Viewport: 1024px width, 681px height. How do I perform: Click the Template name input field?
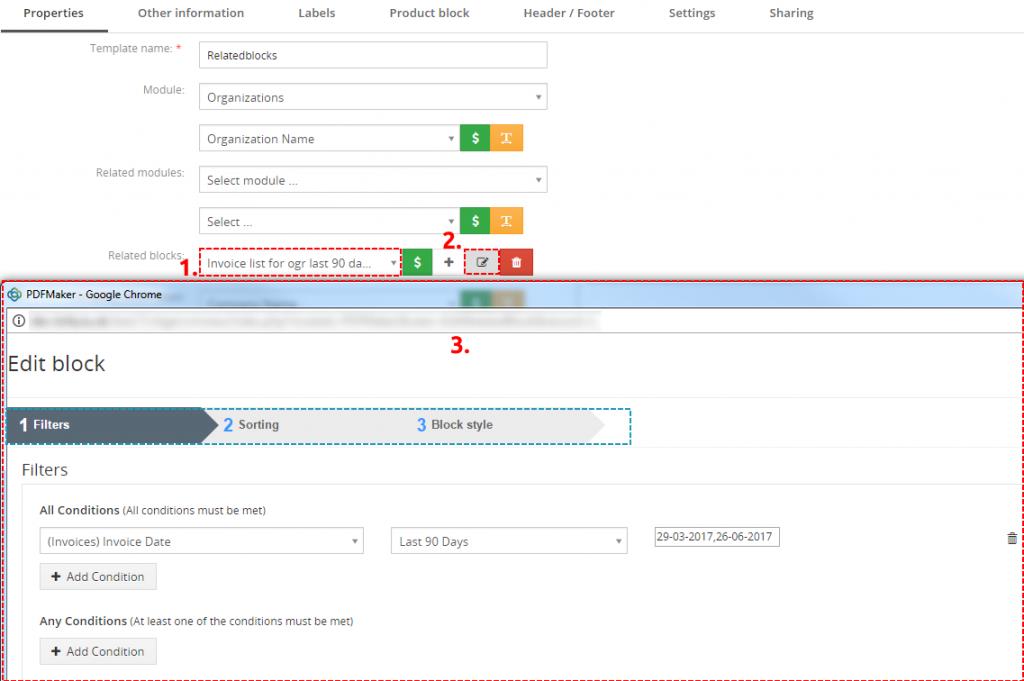373,55
